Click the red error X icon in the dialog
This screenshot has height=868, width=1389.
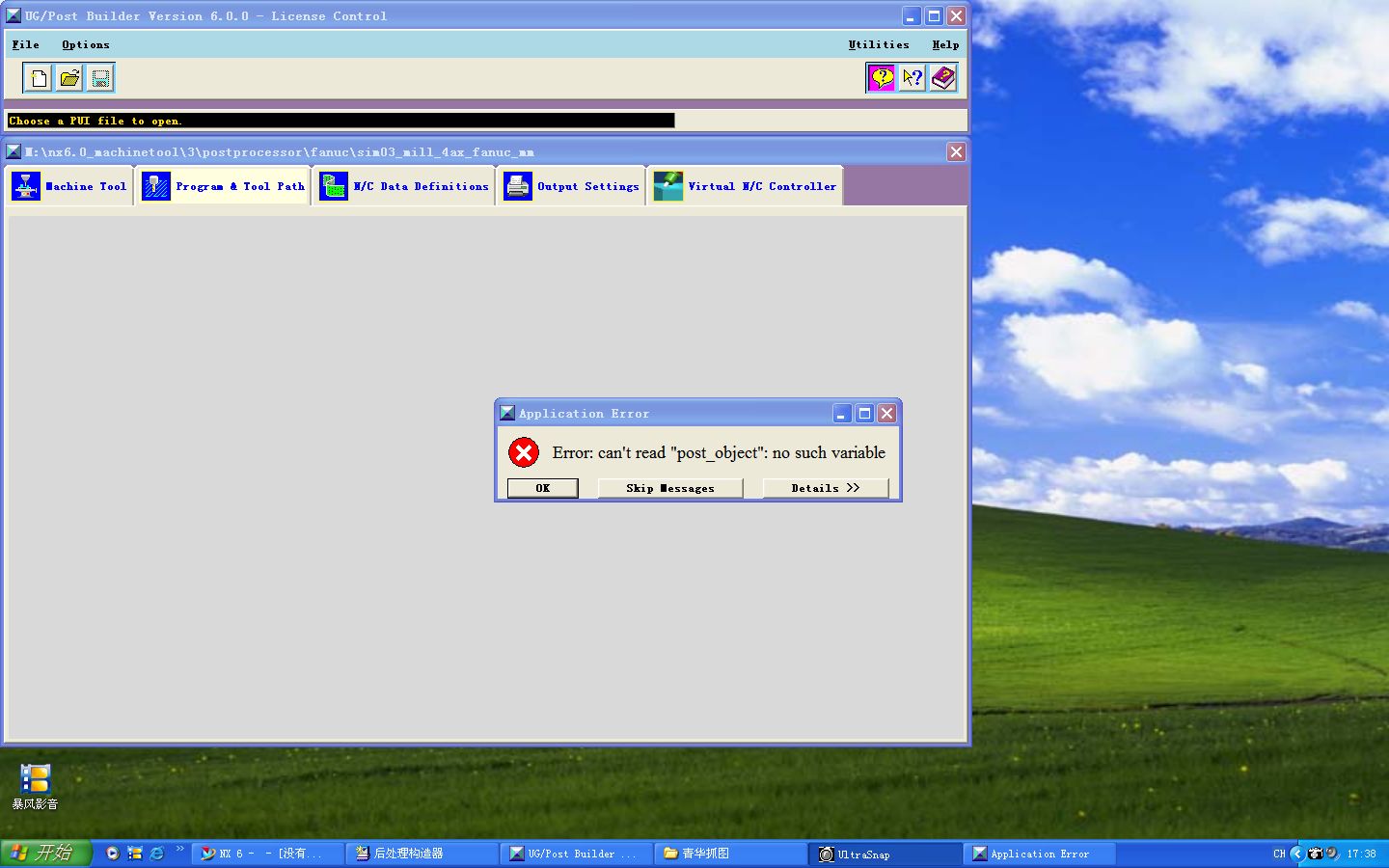(x=524, y=452)
